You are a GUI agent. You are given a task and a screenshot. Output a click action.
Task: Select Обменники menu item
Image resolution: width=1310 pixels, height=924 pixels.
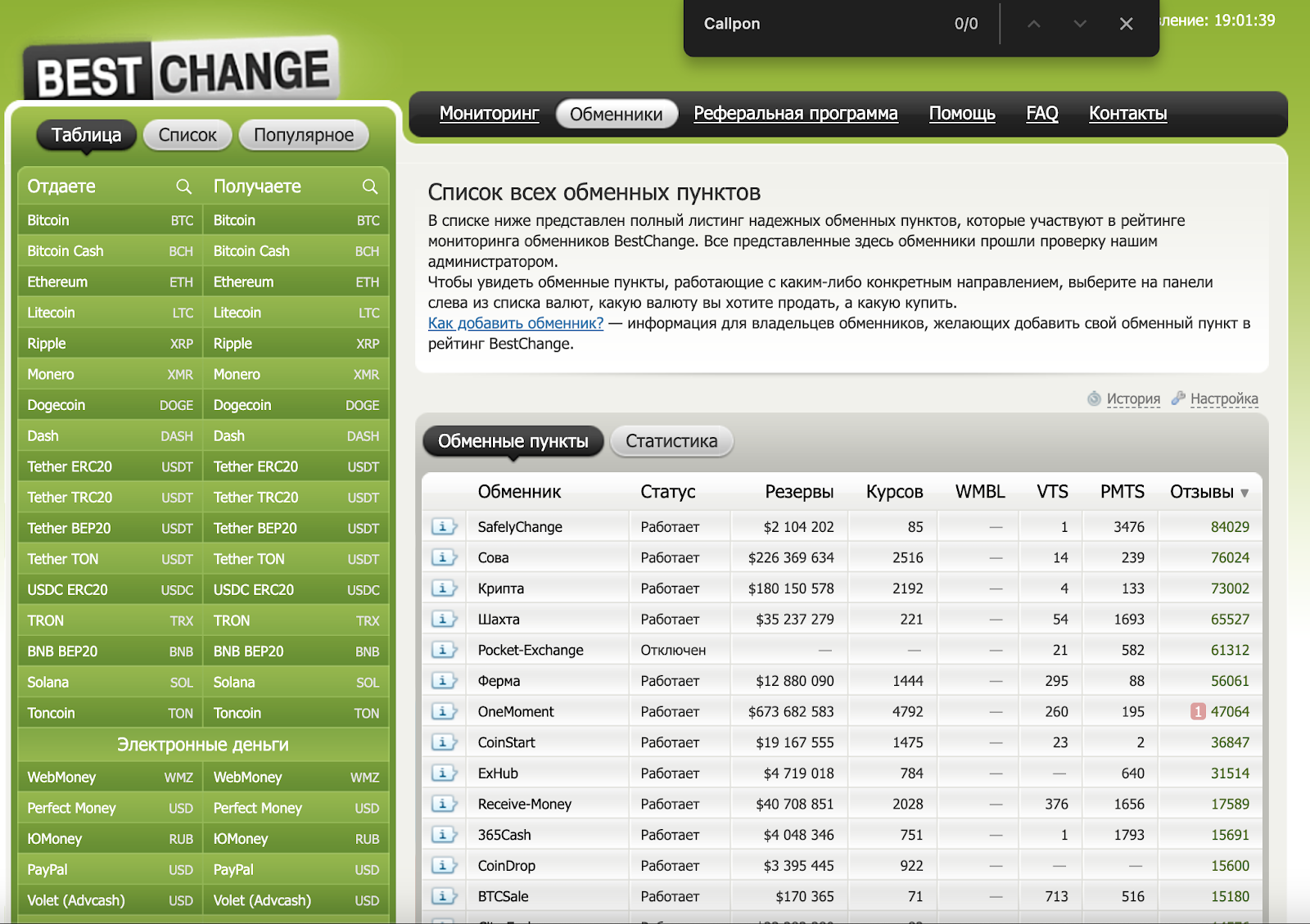tap(616, 114)
